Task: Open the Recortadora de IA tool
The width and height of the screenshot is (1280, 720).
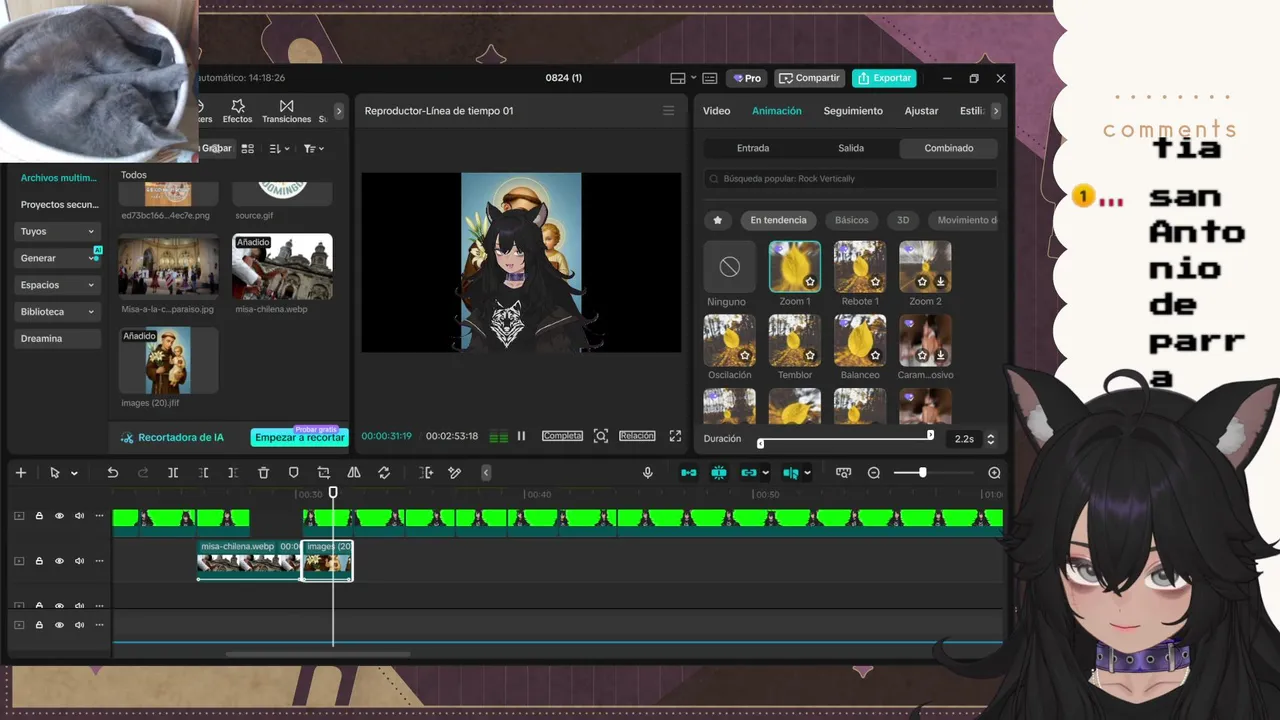Action: click(172, 437)
